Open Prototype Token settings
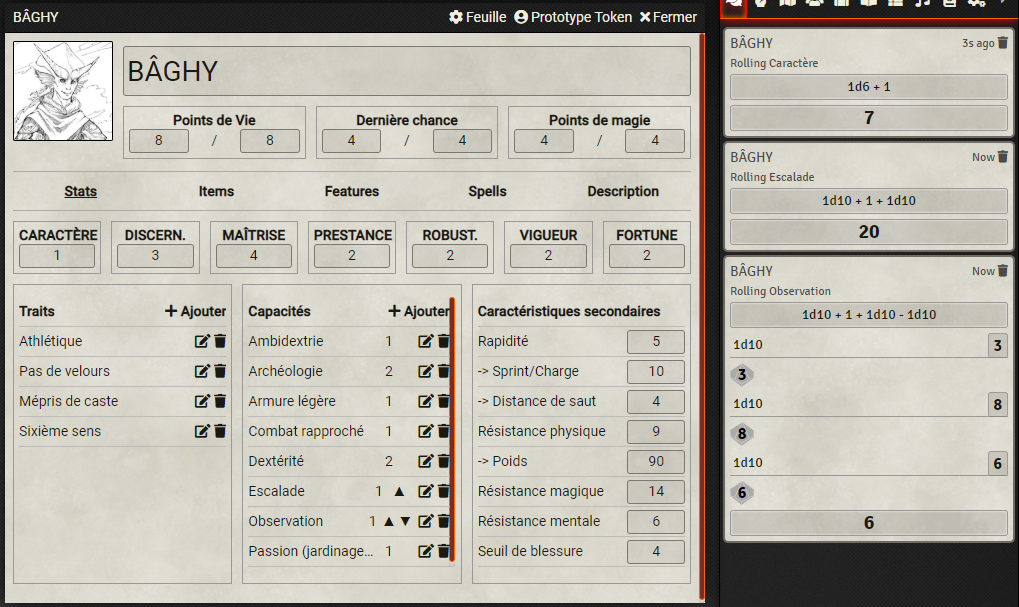Viewport: 1019px width, 607px height. pyautogui.click(x=573, y=17)
